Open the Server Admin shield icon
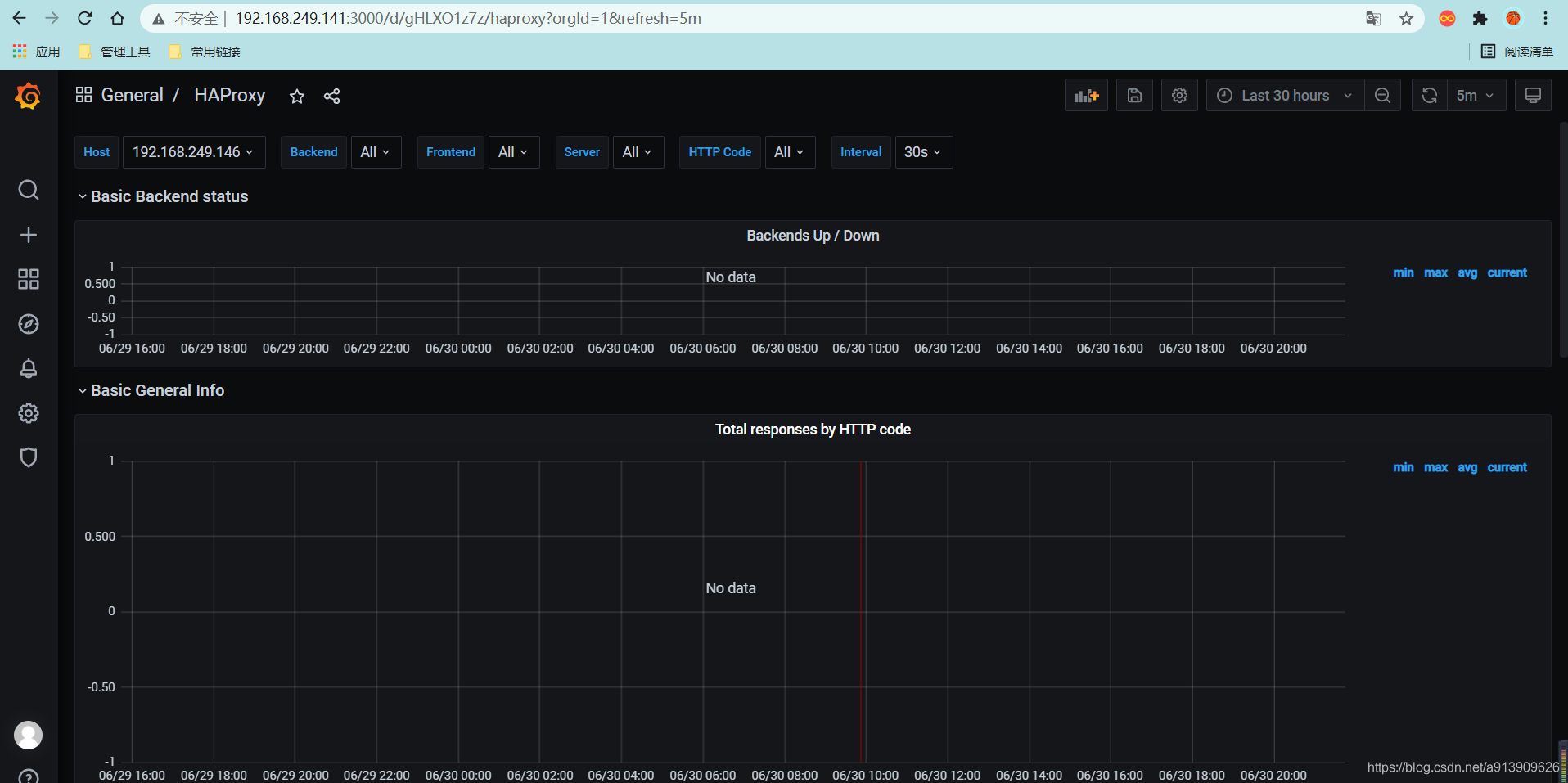 tap(29, 457)
